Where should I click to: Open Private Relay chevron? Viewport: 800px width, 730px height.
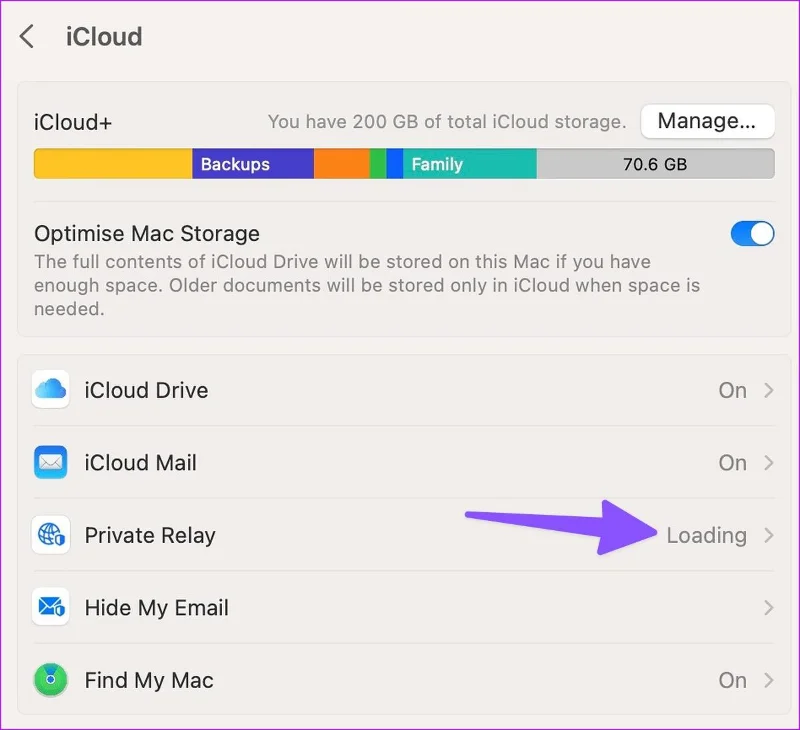click(x=768, y=535)
